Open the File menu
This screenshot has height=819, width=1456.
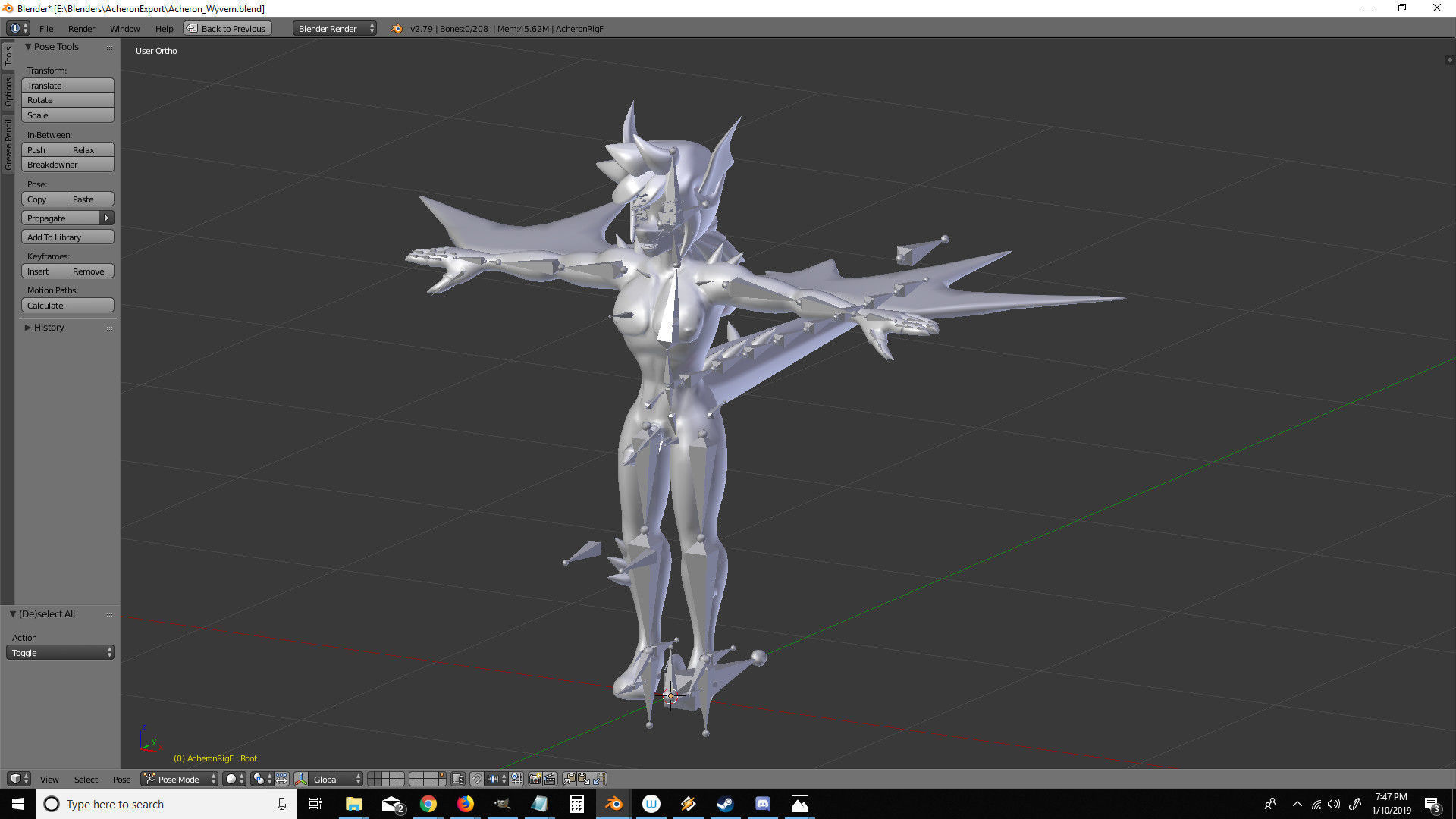pos(46,29)
